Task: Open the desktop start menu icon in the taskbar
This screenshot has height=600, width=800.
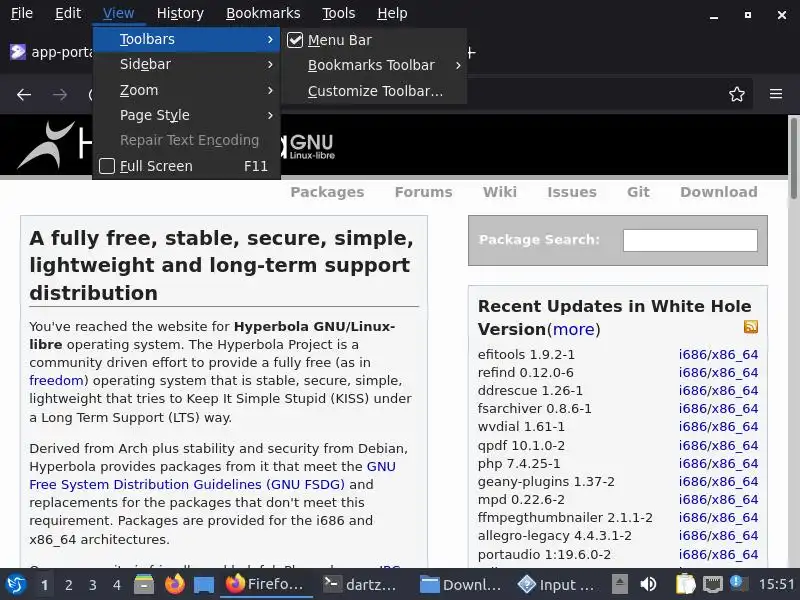Action: (16, 584)
